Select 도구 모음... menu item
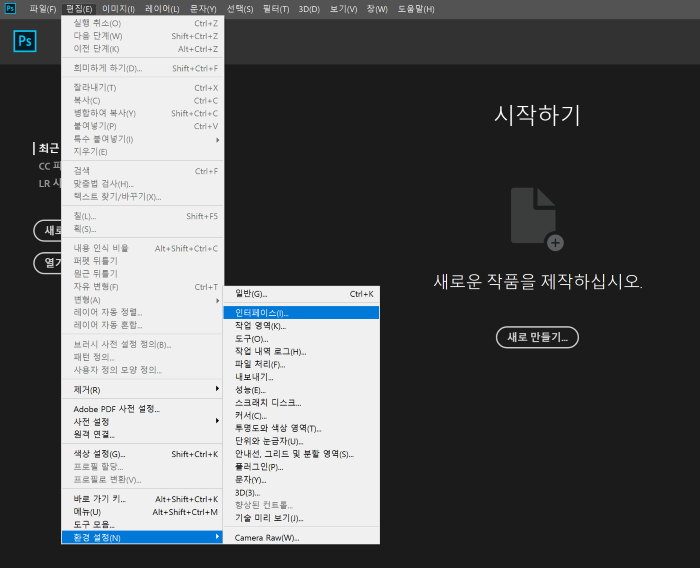This screenshot has height=568, width=700. pos(142,524)
